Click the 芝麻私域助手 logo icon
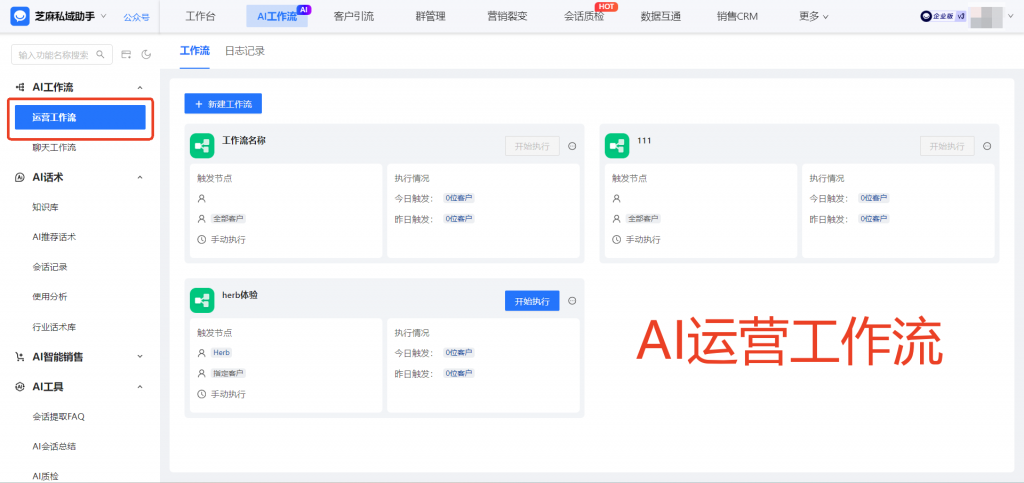The width and height of the screenshot is (1024, 483). 21,16
